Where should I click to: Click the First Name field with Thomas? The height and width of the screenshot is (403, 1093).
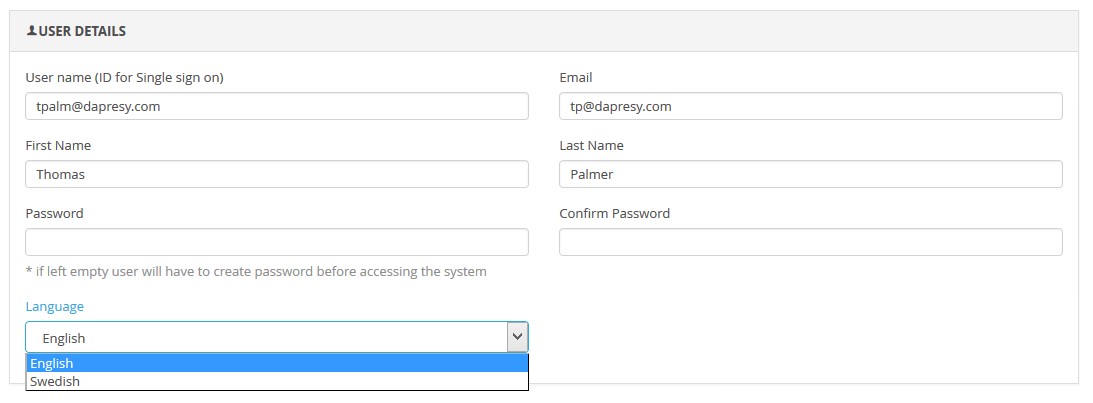[x=276, y=174]
